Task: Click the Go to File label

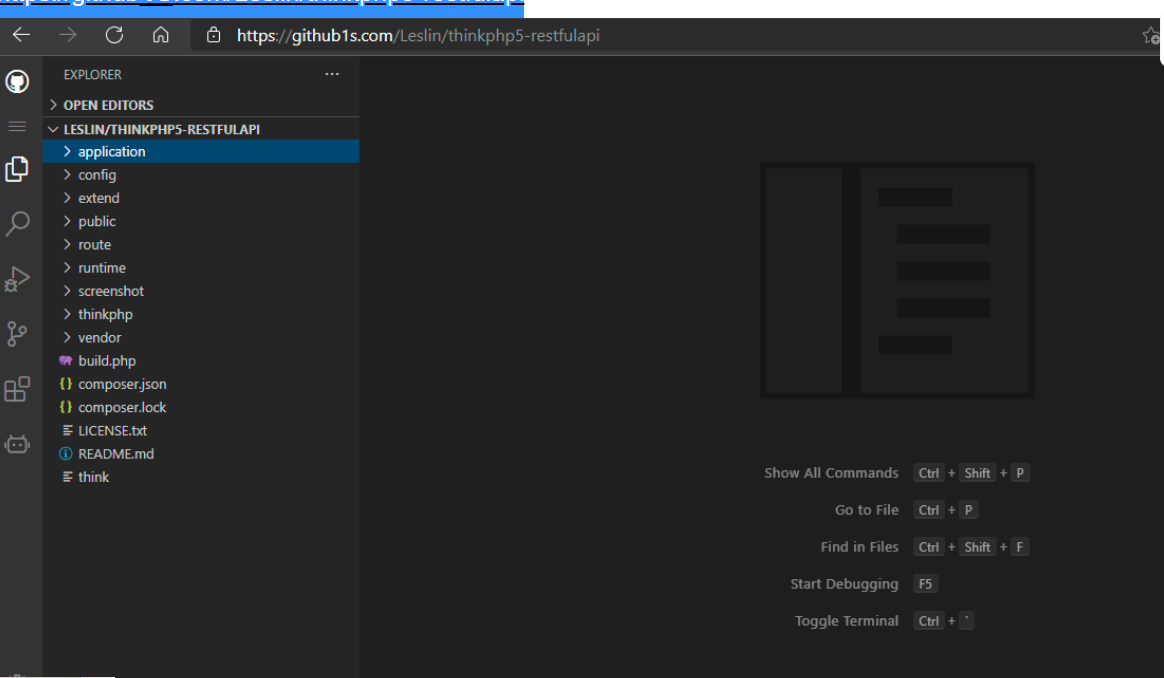Action: [866, 510]
